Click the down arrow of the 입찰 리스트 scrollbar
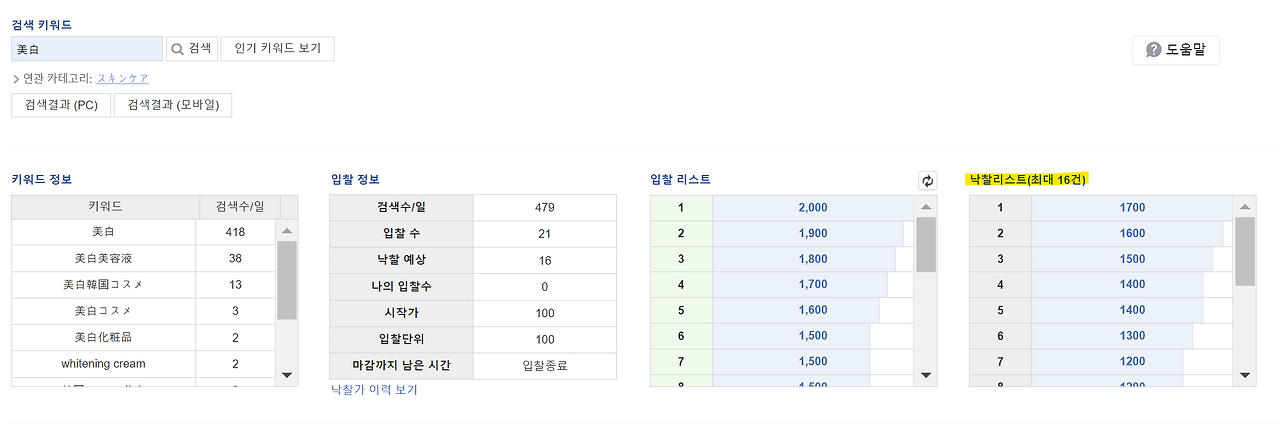Viewport: 1280px width, 423px height. coord(926,375)
